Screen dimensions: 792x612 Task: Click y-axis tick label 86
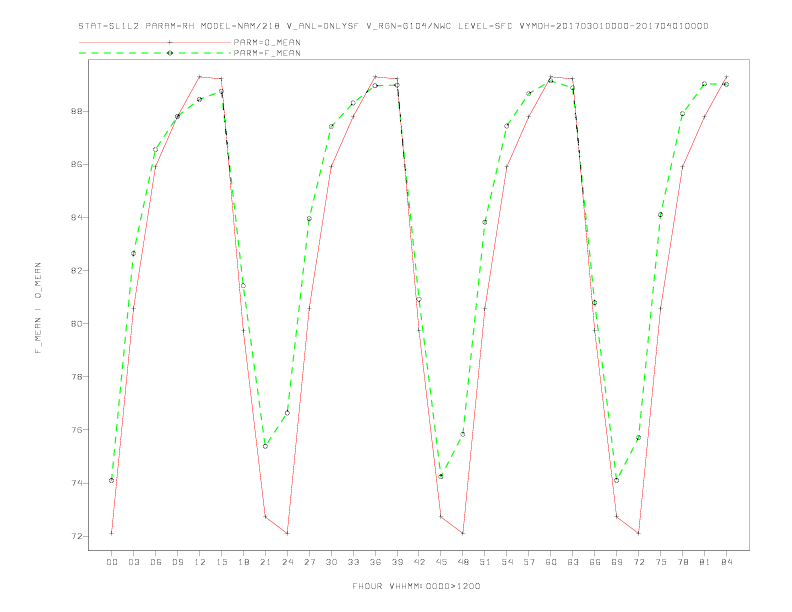pos(77,165)
